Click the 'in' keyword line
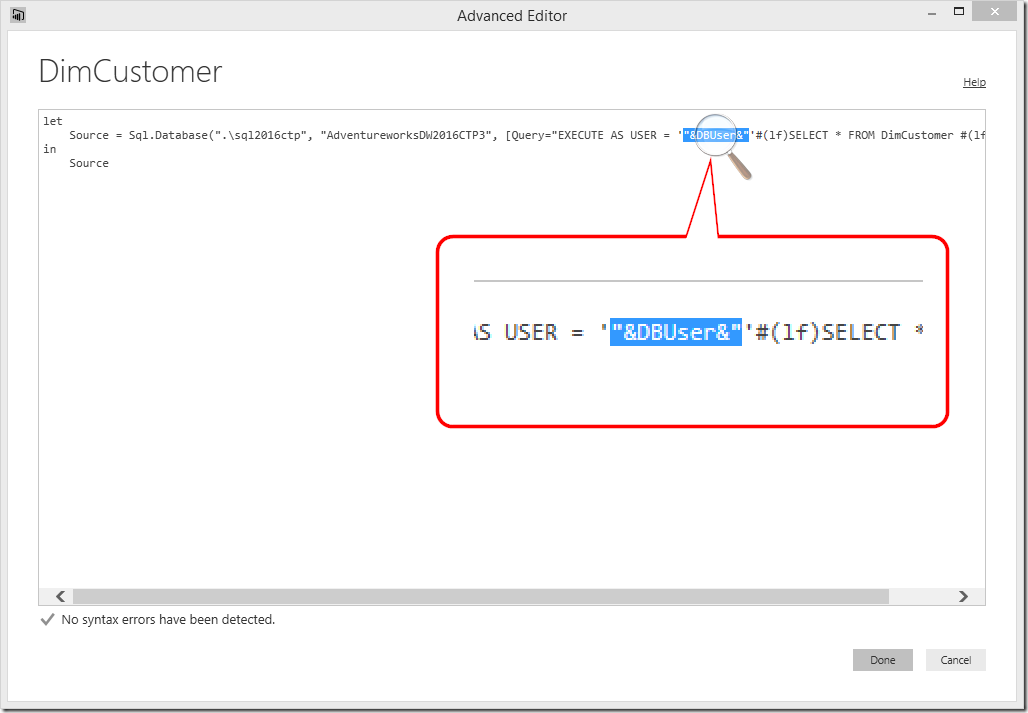 point(50,149)
